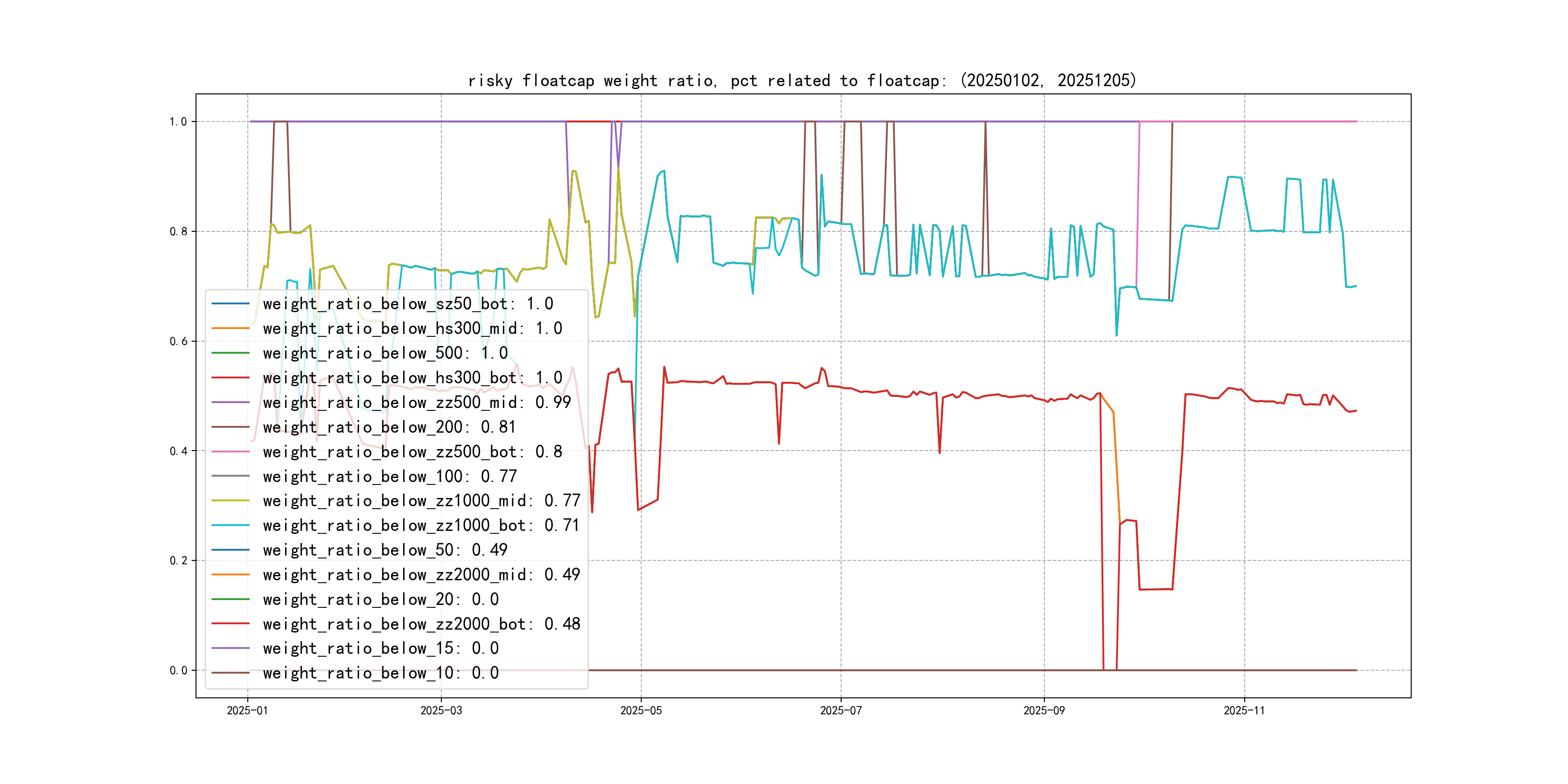Click legend label weight_ratio_below_500

[x=385, y=353]
